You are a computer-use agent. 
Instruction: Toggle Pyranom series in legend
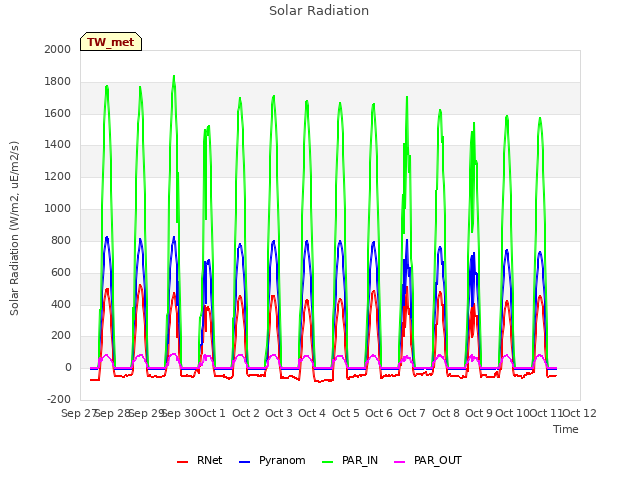pyautogui.click(x=272, y=460)
